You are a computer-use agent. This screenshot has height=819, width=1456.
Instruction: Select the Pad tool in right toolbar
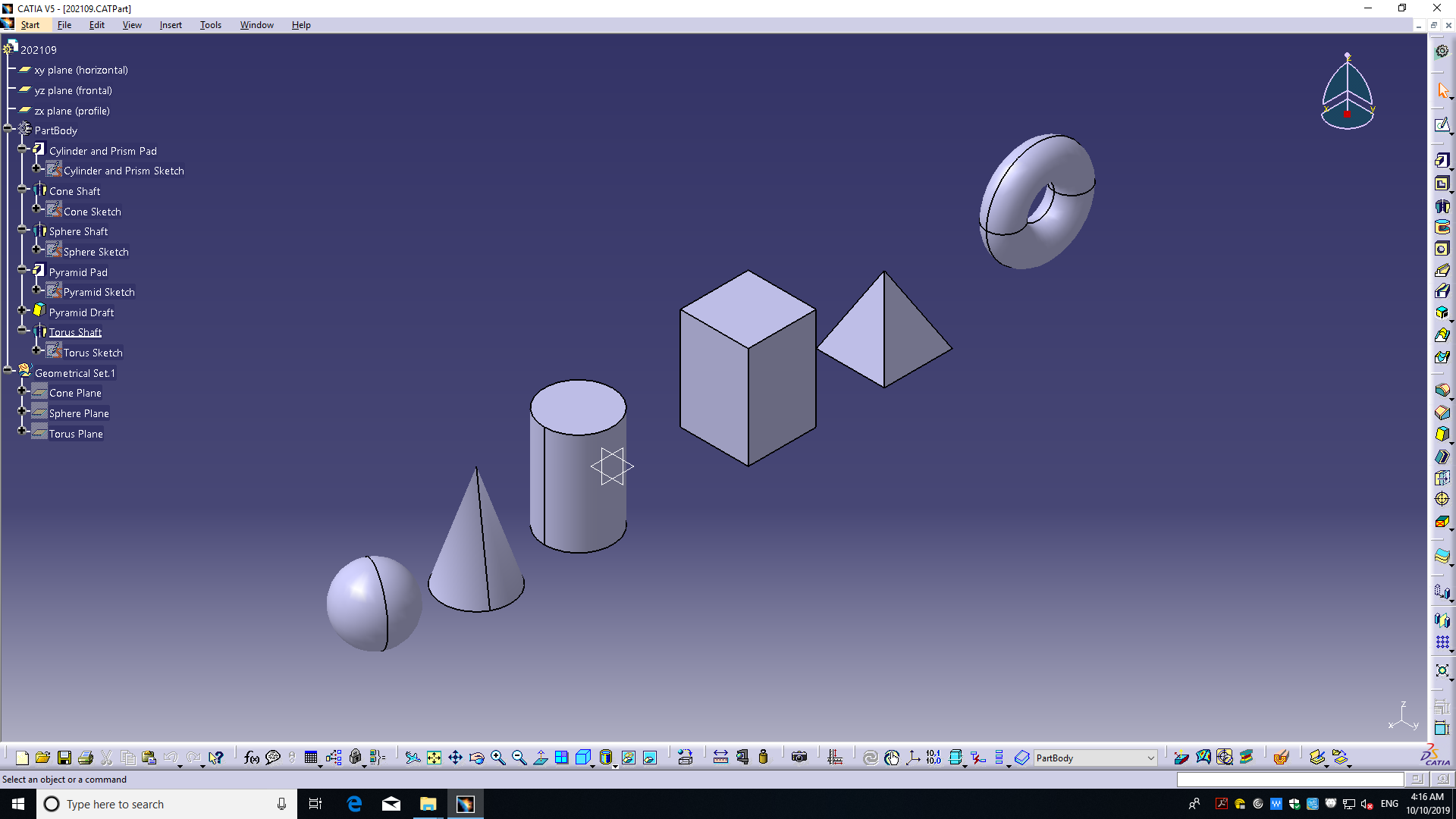[1442, 161]
